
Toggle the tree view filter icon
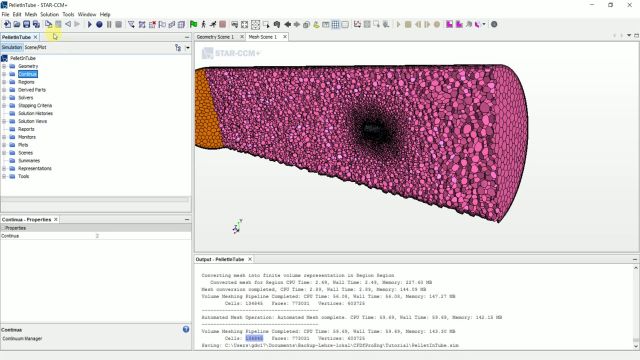coord(178,48)
